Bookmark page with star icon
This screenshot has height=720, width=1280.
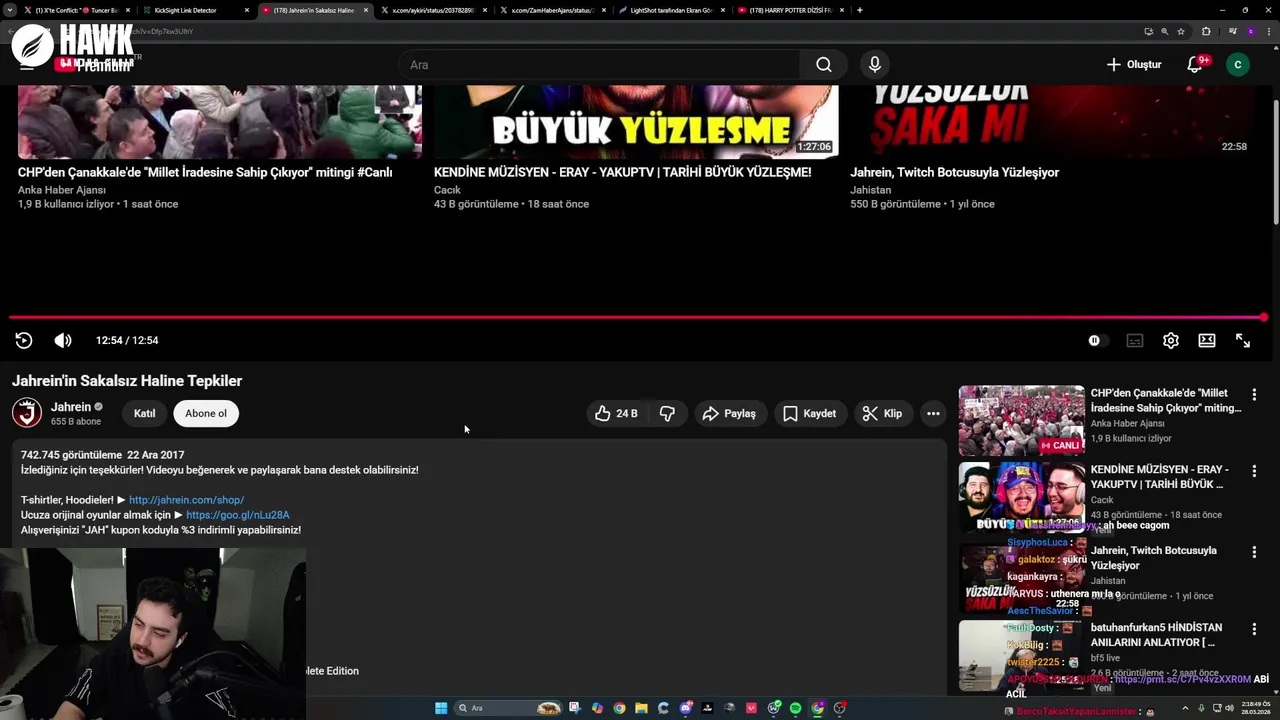pyautogui.click(x=1180, y=31)
